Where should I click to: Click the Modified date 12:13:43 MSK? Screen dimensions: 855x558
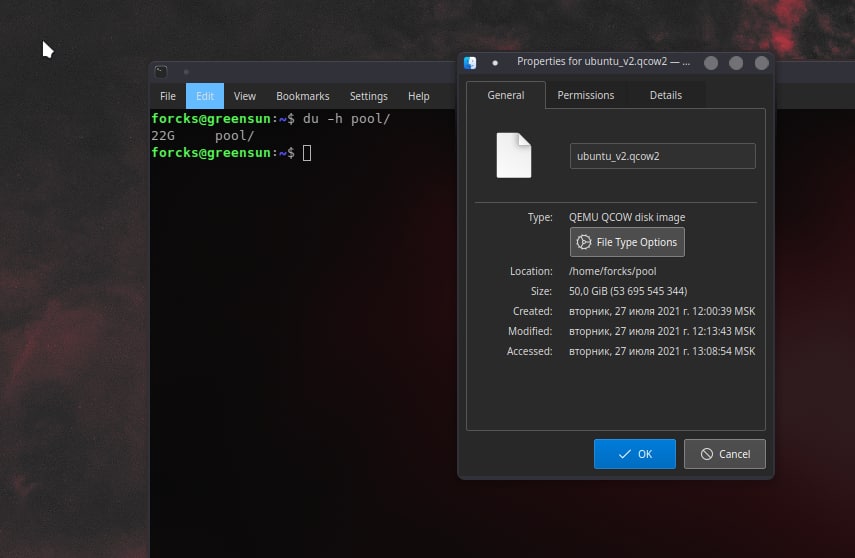(x=662, y=331)
